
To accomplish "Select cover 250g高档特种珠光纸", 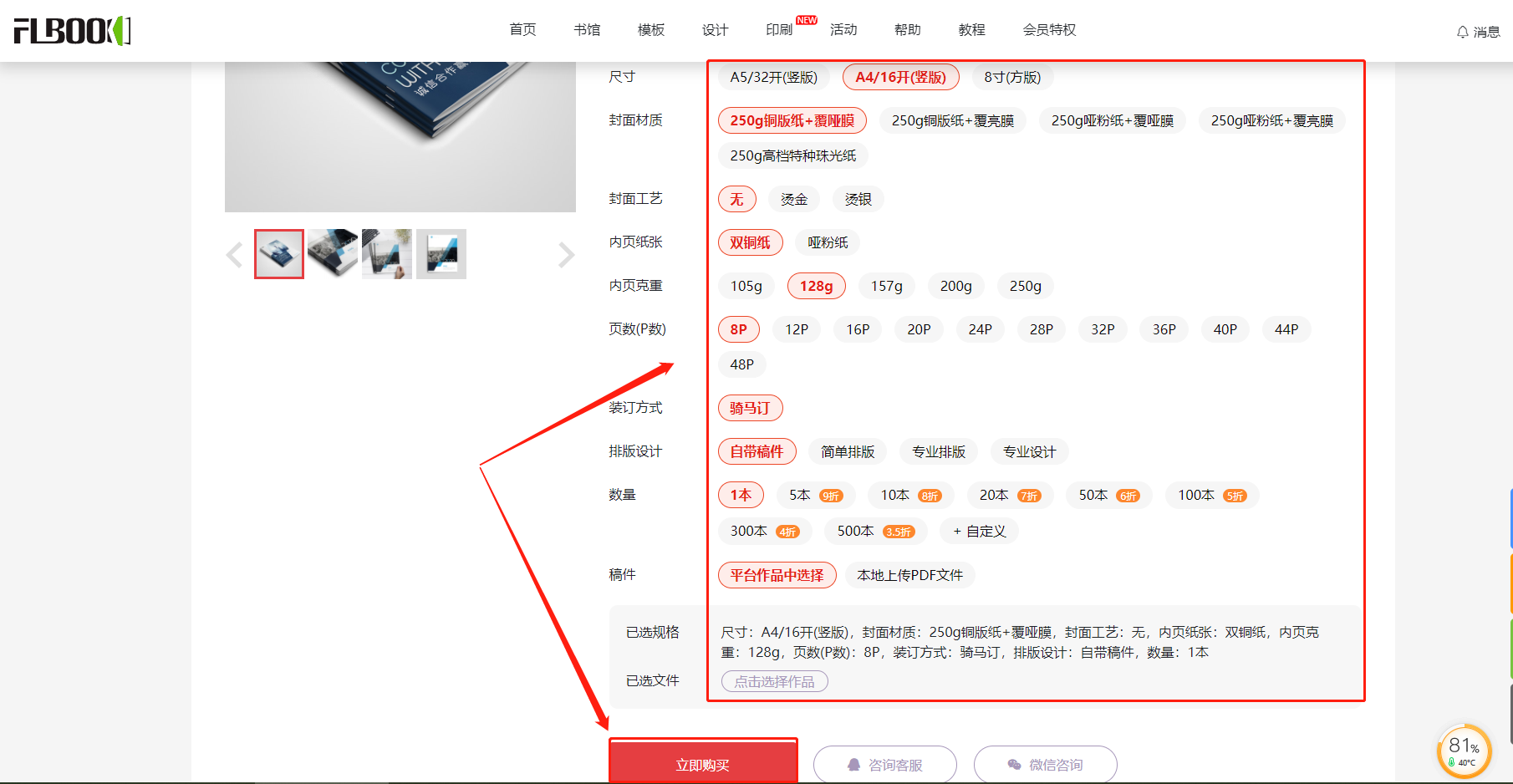I will [793, 155].
